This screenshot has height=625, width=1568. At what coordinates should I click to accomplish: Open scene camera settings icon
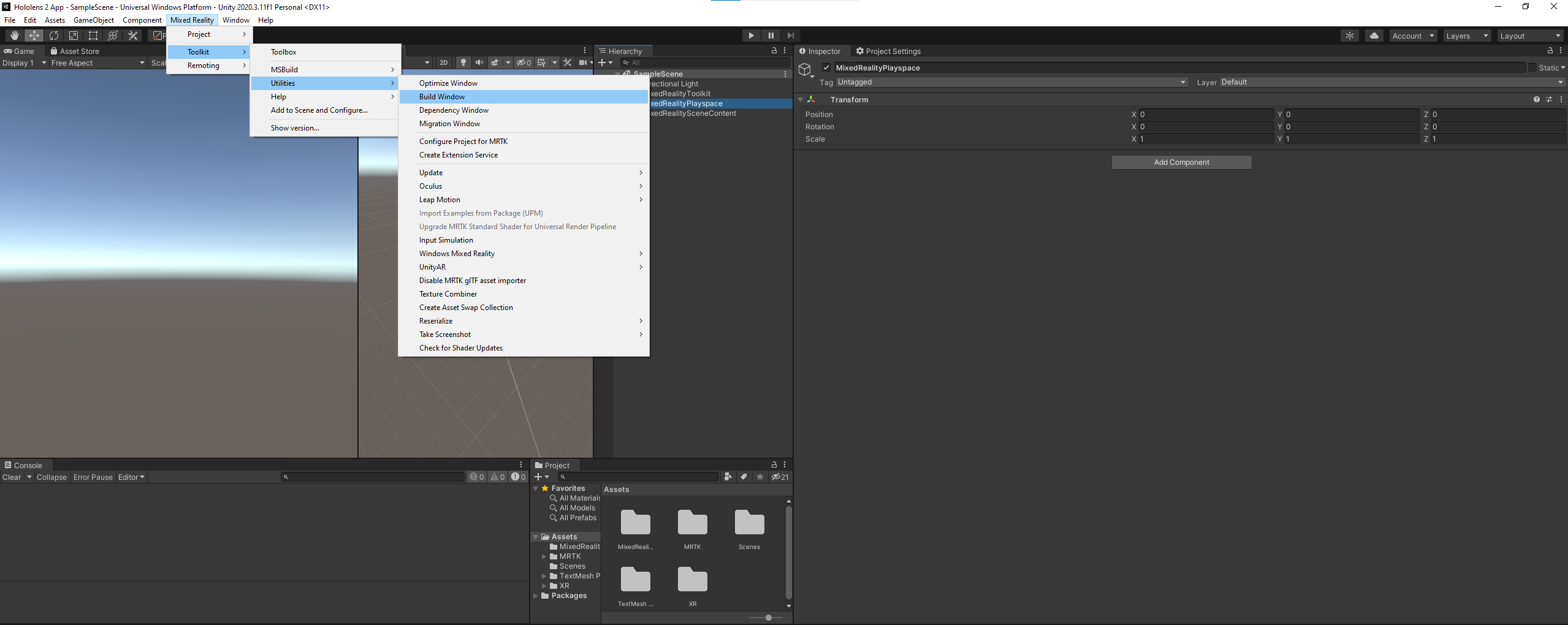tap(583, 63)
